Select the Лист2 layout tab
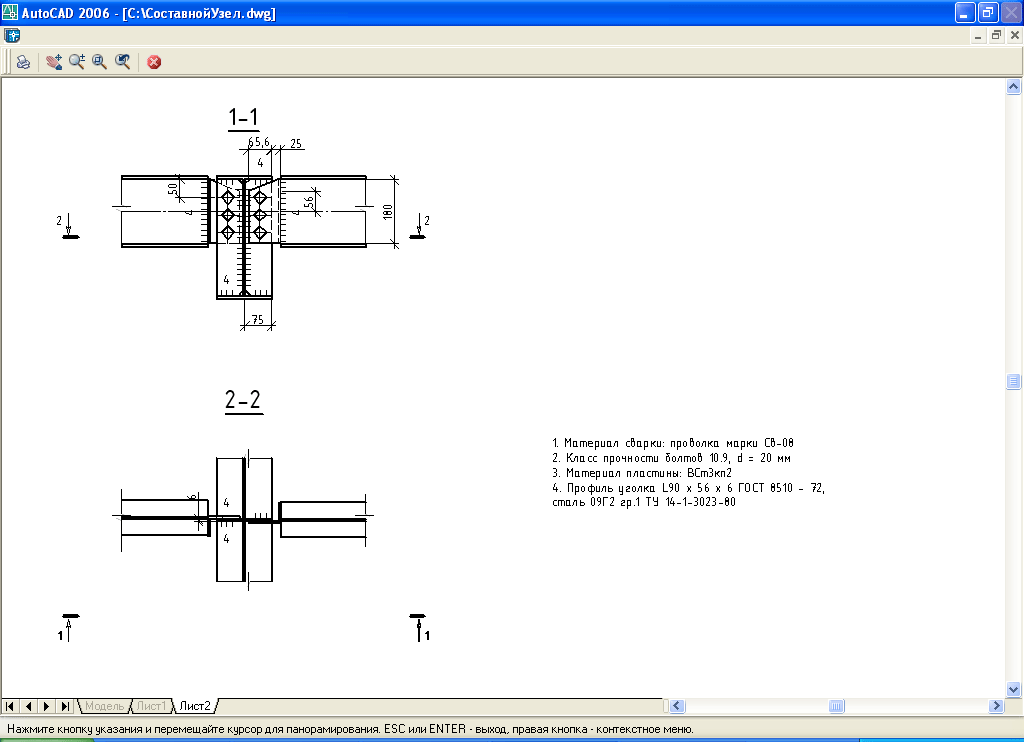This screenshot has width=1024, height=742. 195,706
